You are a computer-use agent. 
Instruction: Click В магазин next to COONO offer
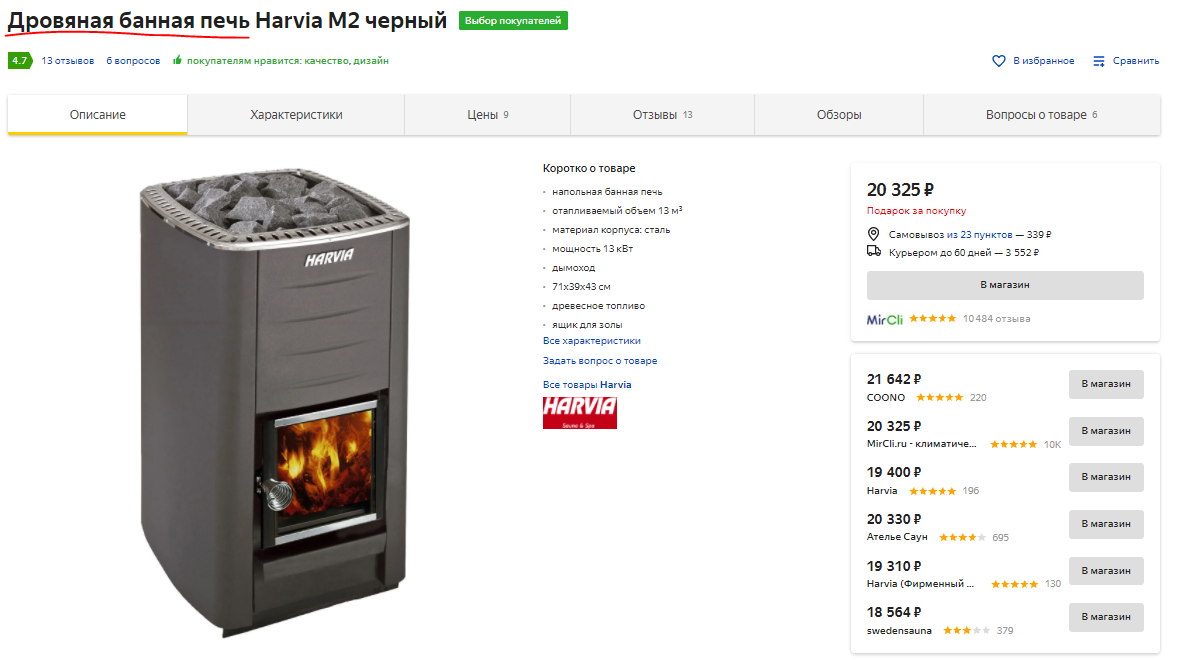pos(1106,384)
